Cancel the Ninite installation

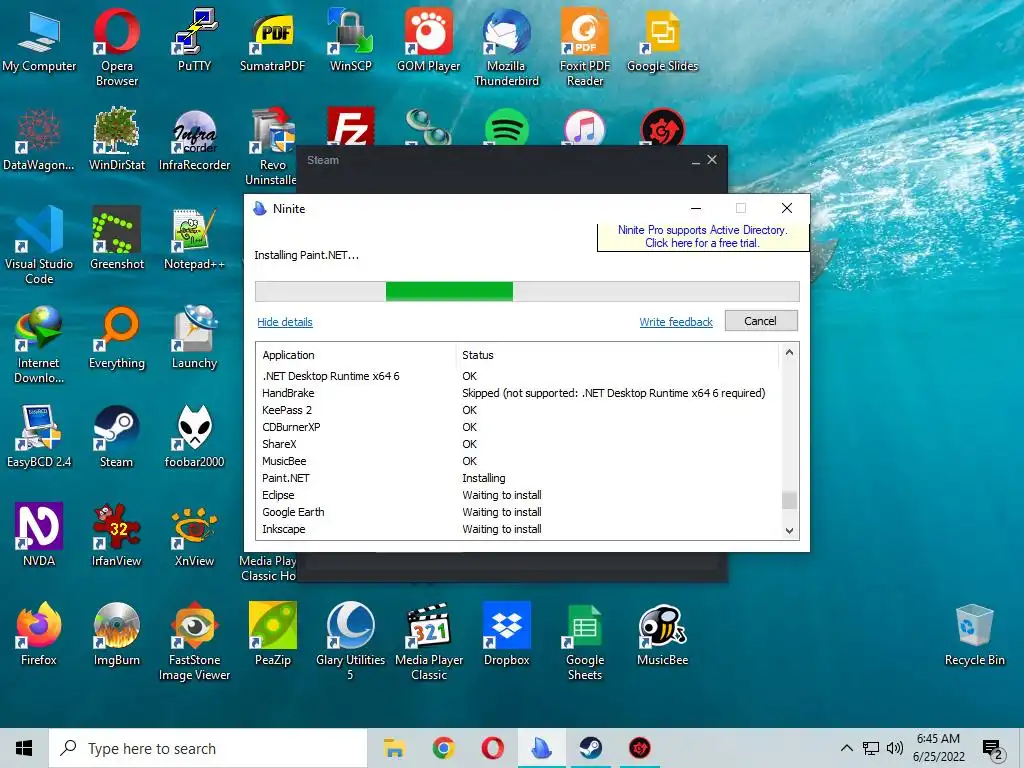[761, 321]
